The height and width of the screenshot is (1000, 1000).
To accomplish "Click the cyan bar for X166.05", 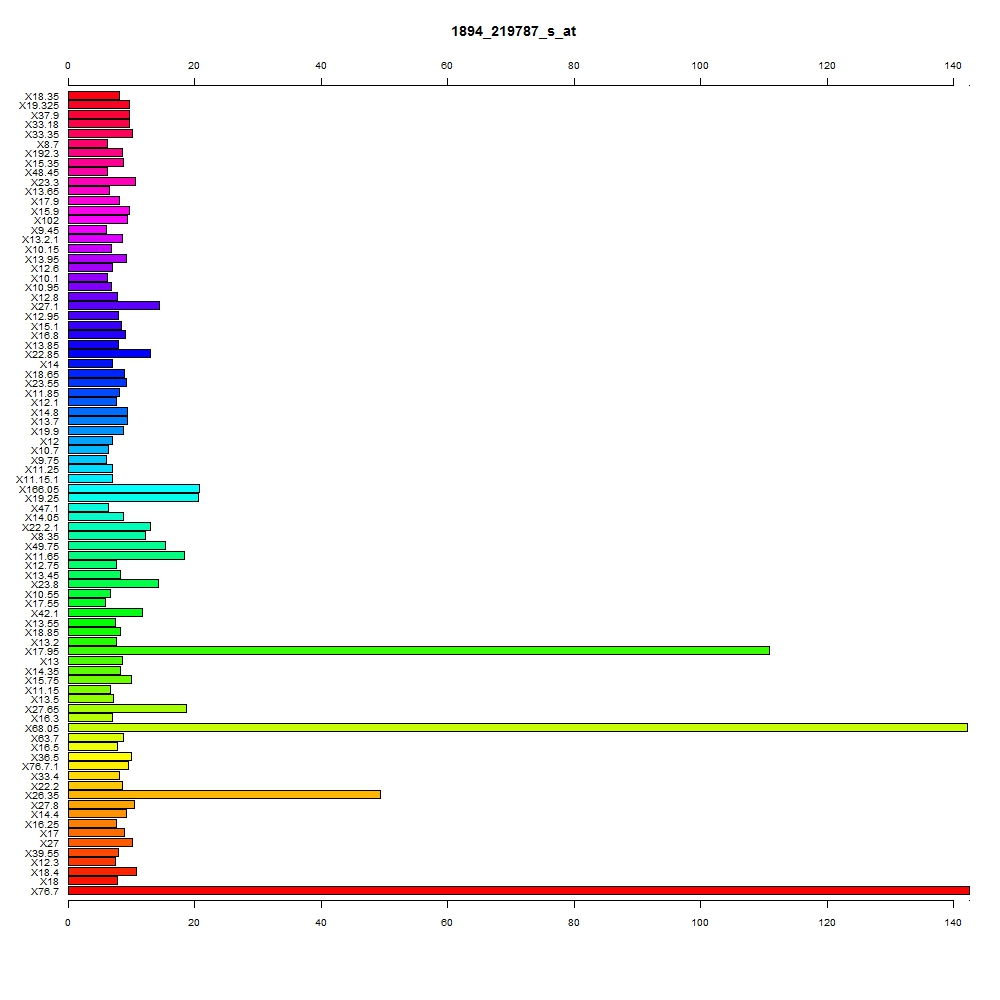I will pyautogui.click(x=134, y=489).
